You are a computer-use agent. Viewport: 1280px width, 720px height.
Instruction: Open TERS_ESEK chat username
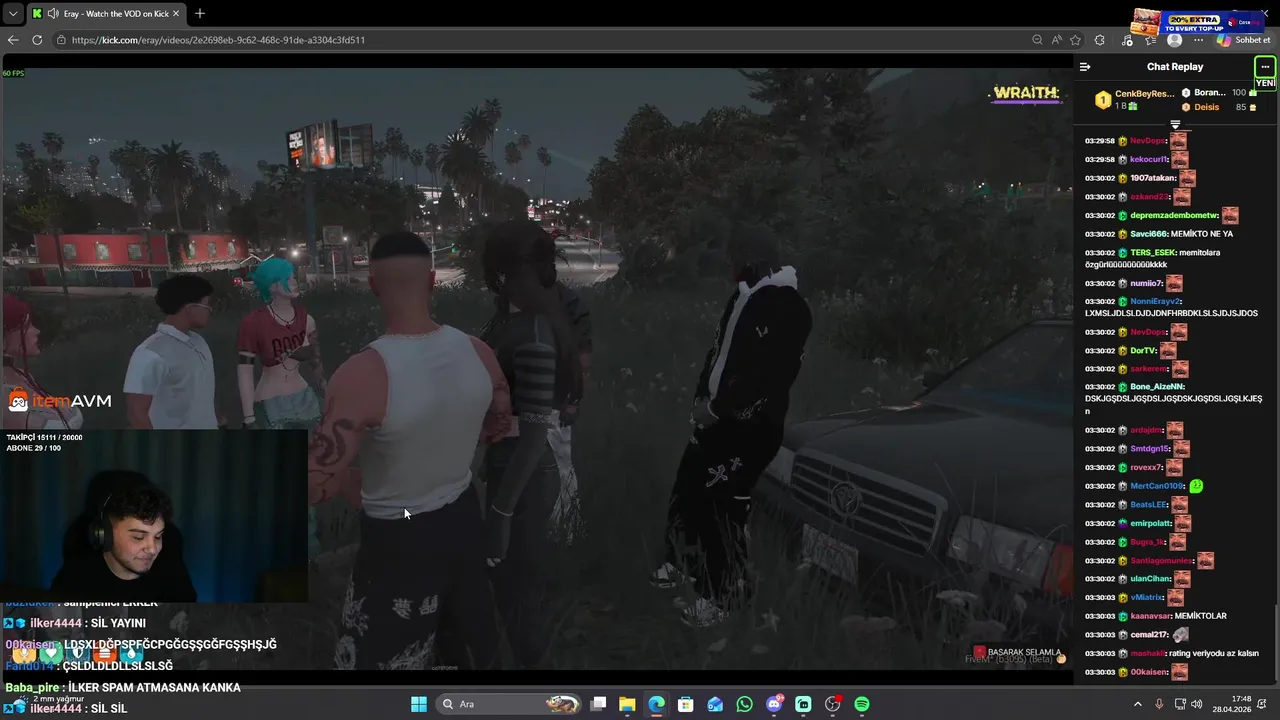(x=1153, y=253)
